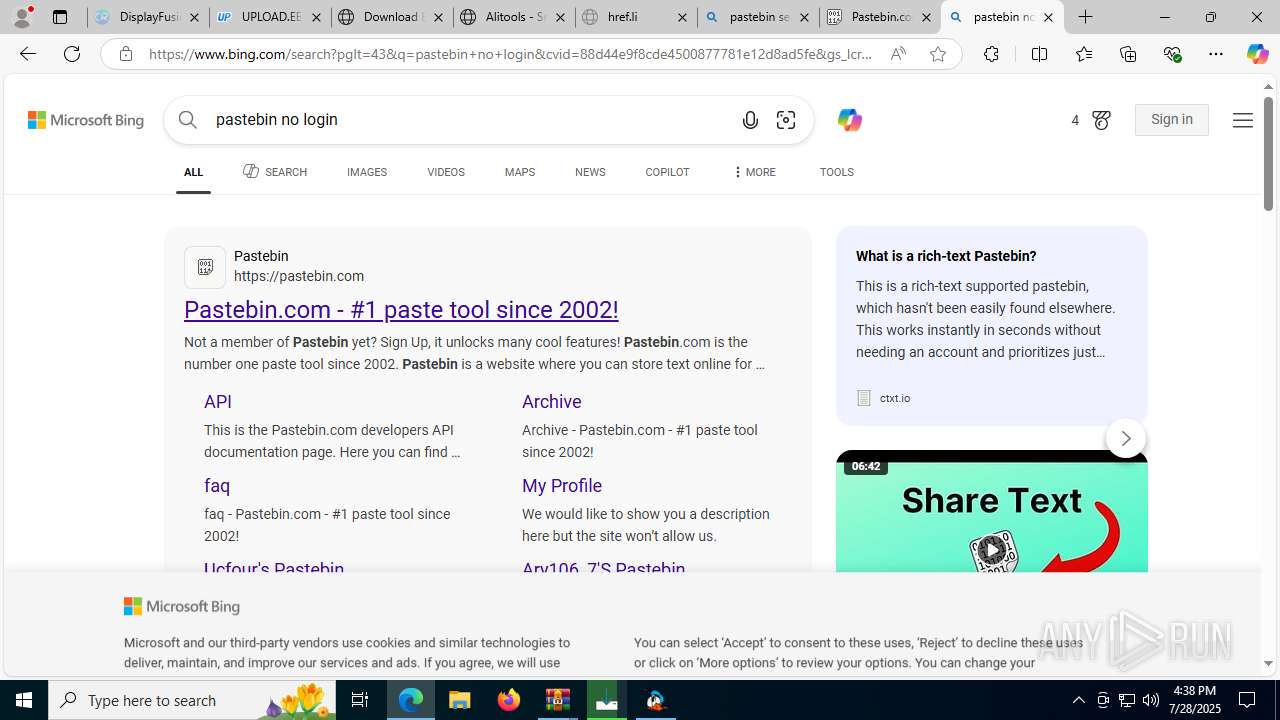Open a new browser tab
This screenshot has height=720, width=1280.
[1085, 17]
